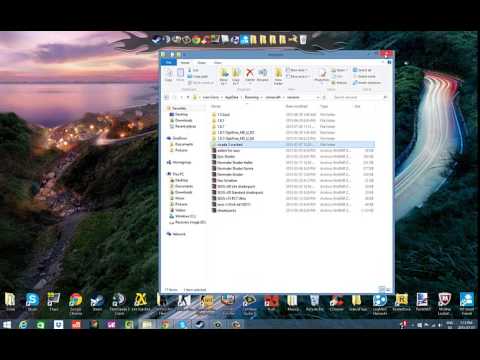Open the Easy access dropdown
The image size is (480, 360).
pyautogui.click(x=298, y=76)
